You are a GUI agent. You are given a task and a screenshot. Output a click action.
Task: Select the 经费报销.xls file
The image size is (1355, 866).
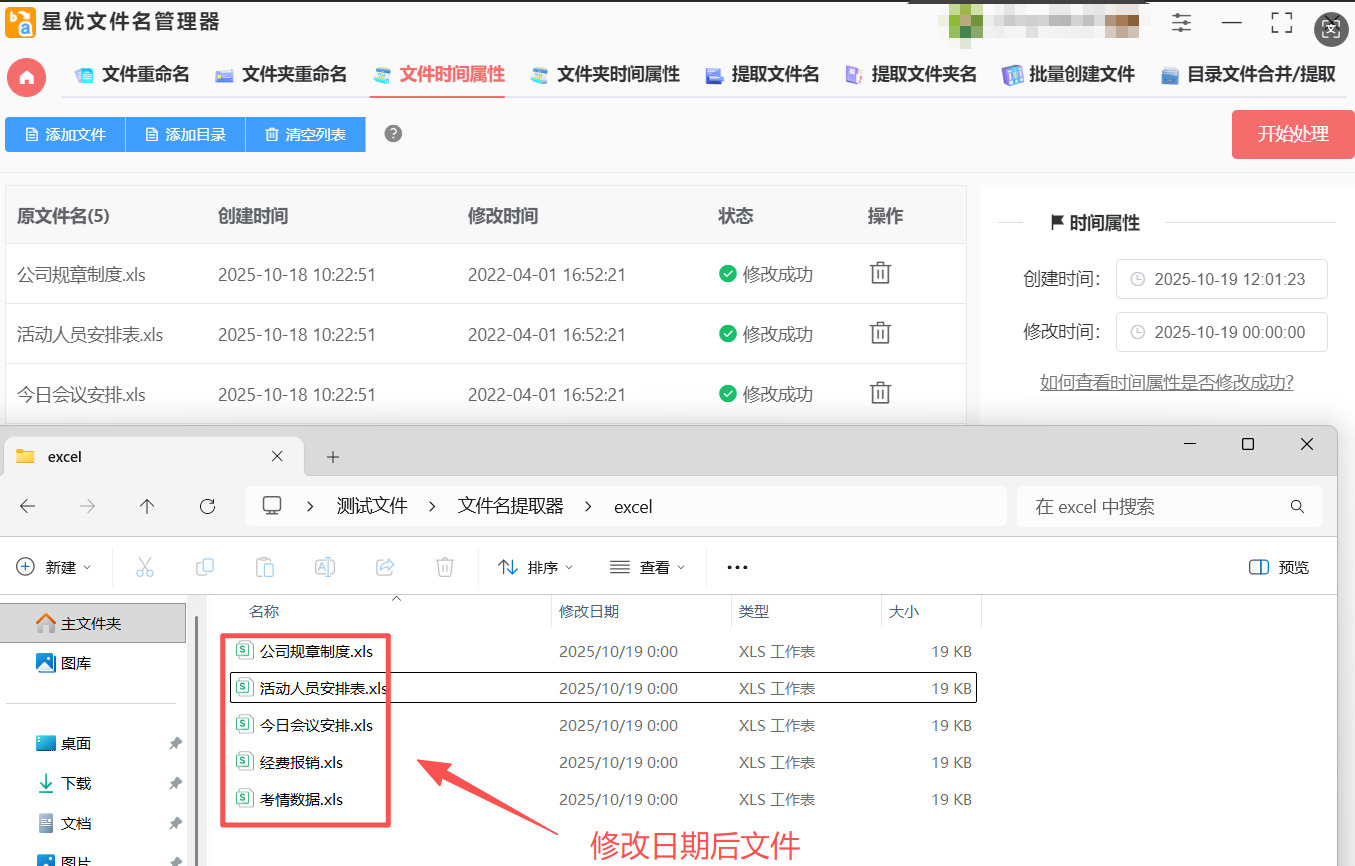301,762
